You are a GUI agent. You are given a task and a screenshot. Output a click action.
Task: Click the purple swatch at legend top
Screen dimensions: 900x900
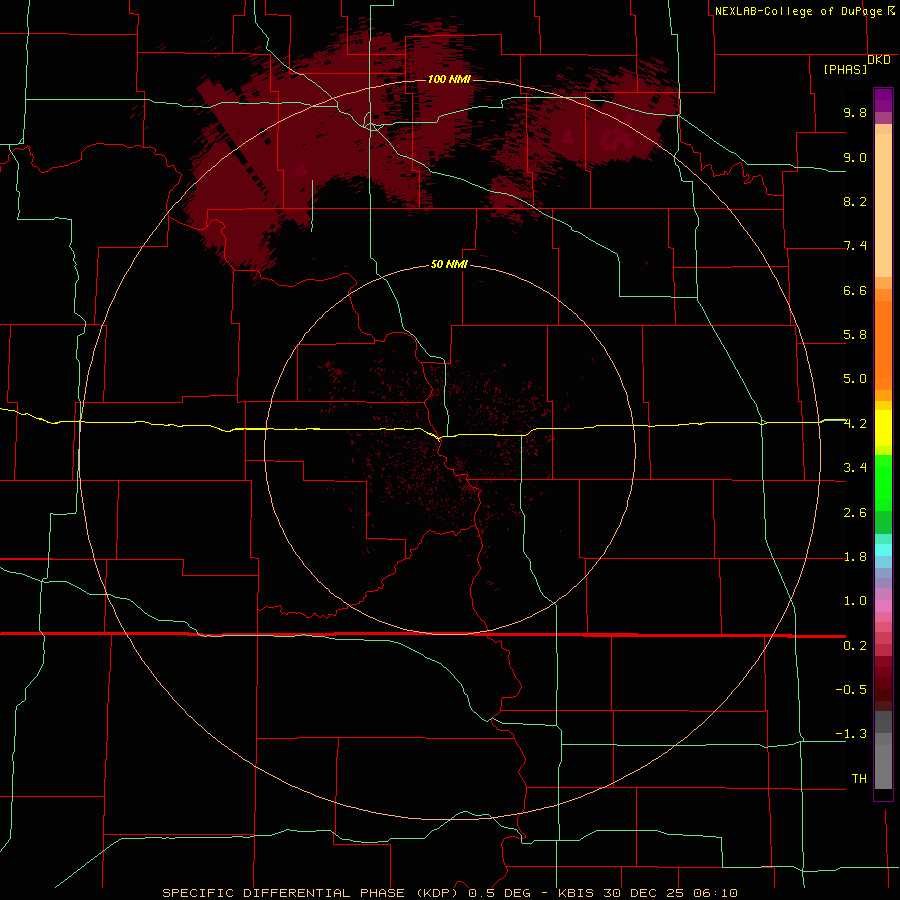click(x=883, y=100)
